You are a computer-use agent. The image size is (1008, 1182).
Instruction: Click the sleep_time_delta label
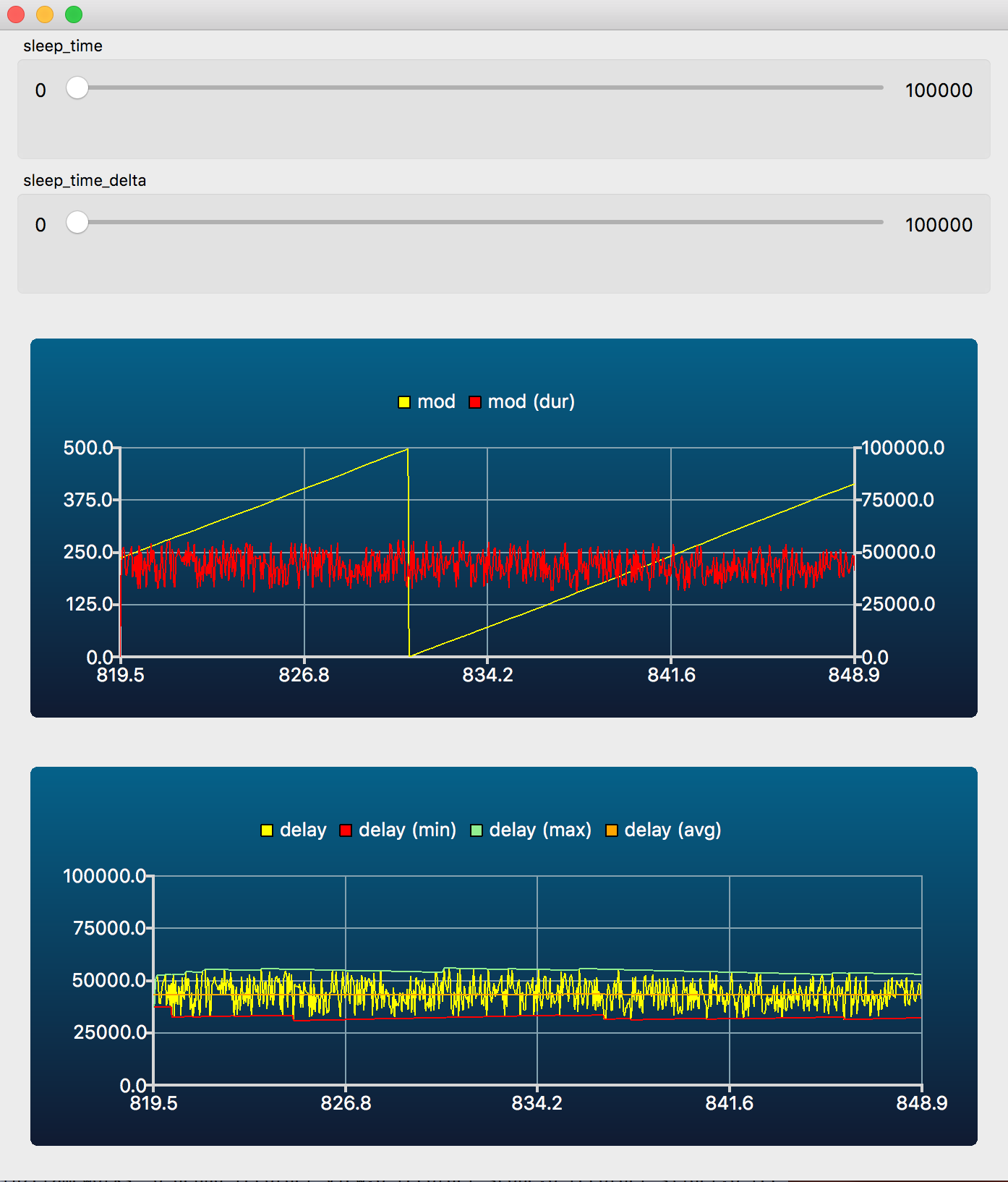[x=85, y=180]
